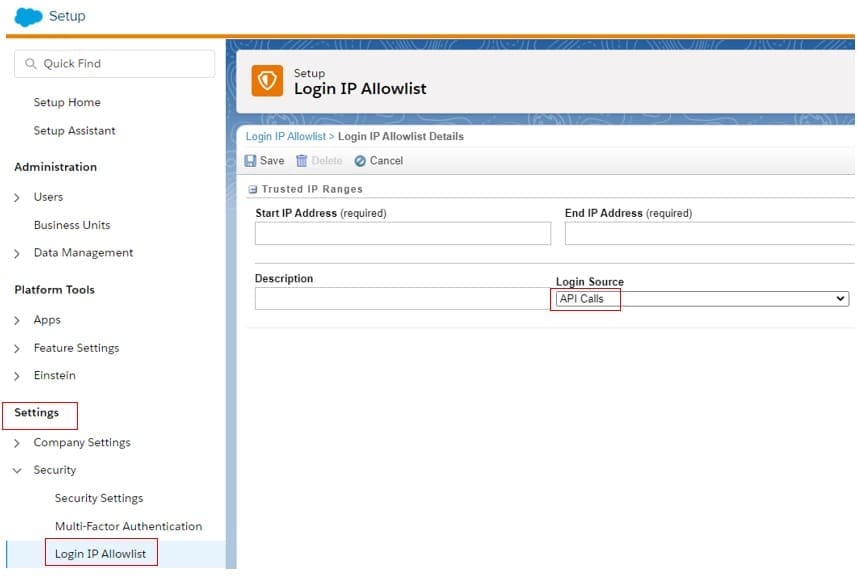857x580 pixels.
Task: Select Multi-Factor Authentication menu item
Action: tap(128, 526)
